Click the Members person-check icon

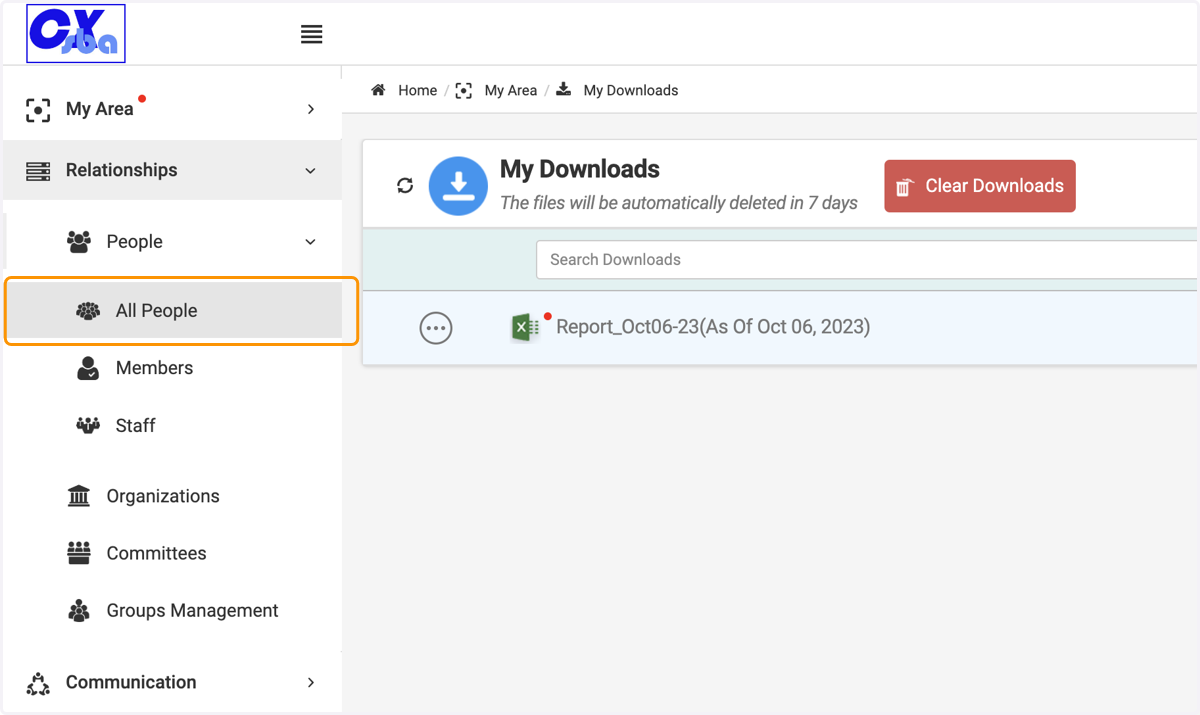click(x=88, y=368)
